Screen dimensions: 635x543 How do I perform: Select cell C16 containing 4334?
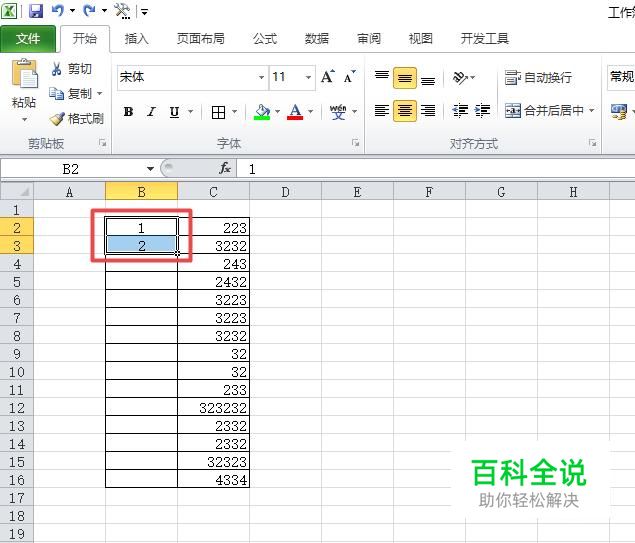[x=213, y=479]
